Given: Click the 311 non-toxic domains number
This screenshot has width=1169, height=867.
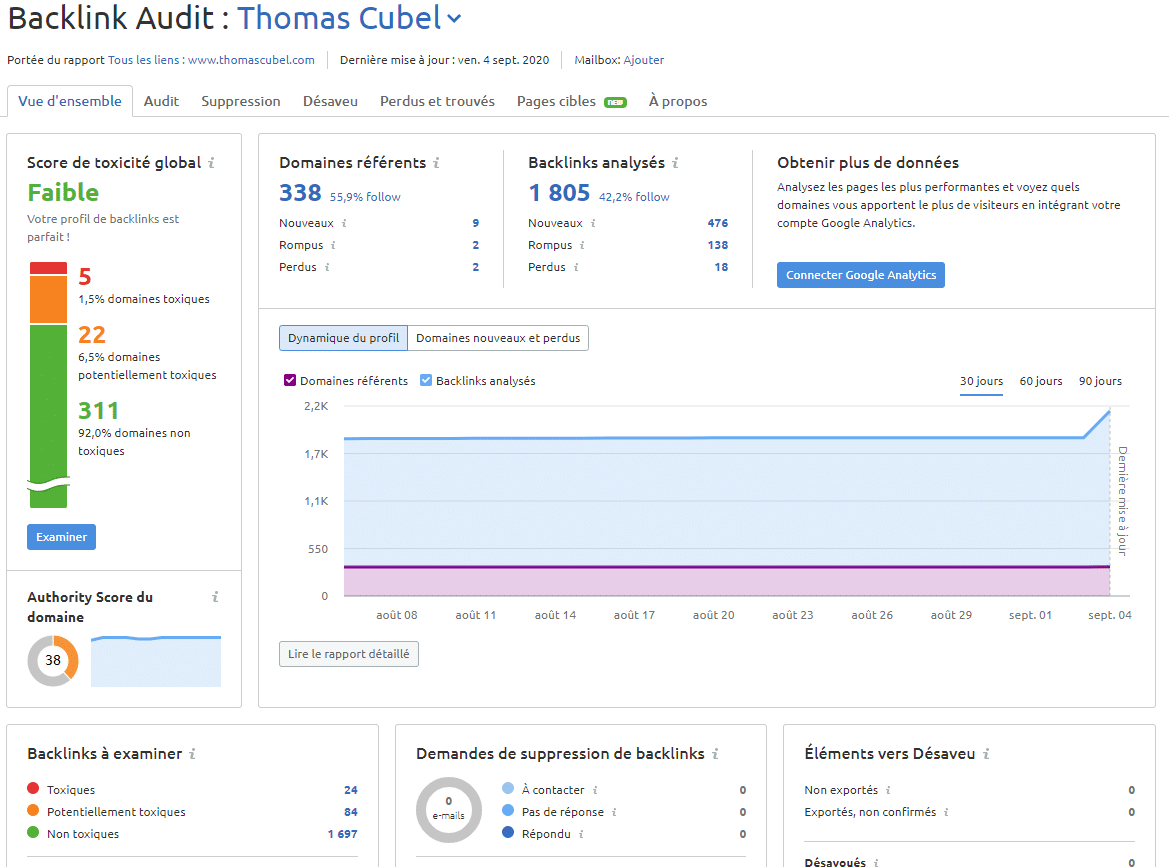Looking at the screenshot, I should coord(99,411).
